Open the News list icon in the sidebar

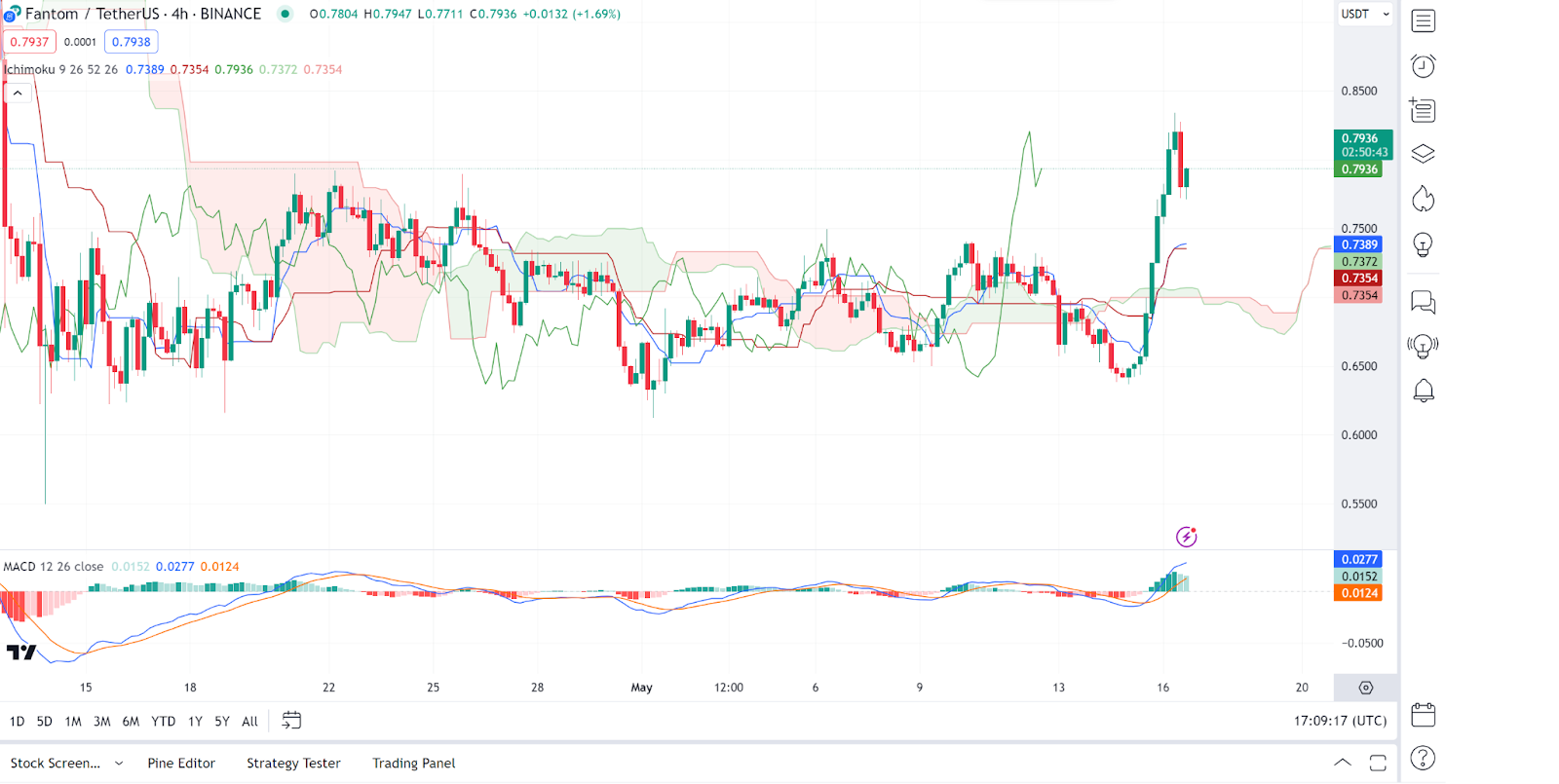tap(1423, 110)
